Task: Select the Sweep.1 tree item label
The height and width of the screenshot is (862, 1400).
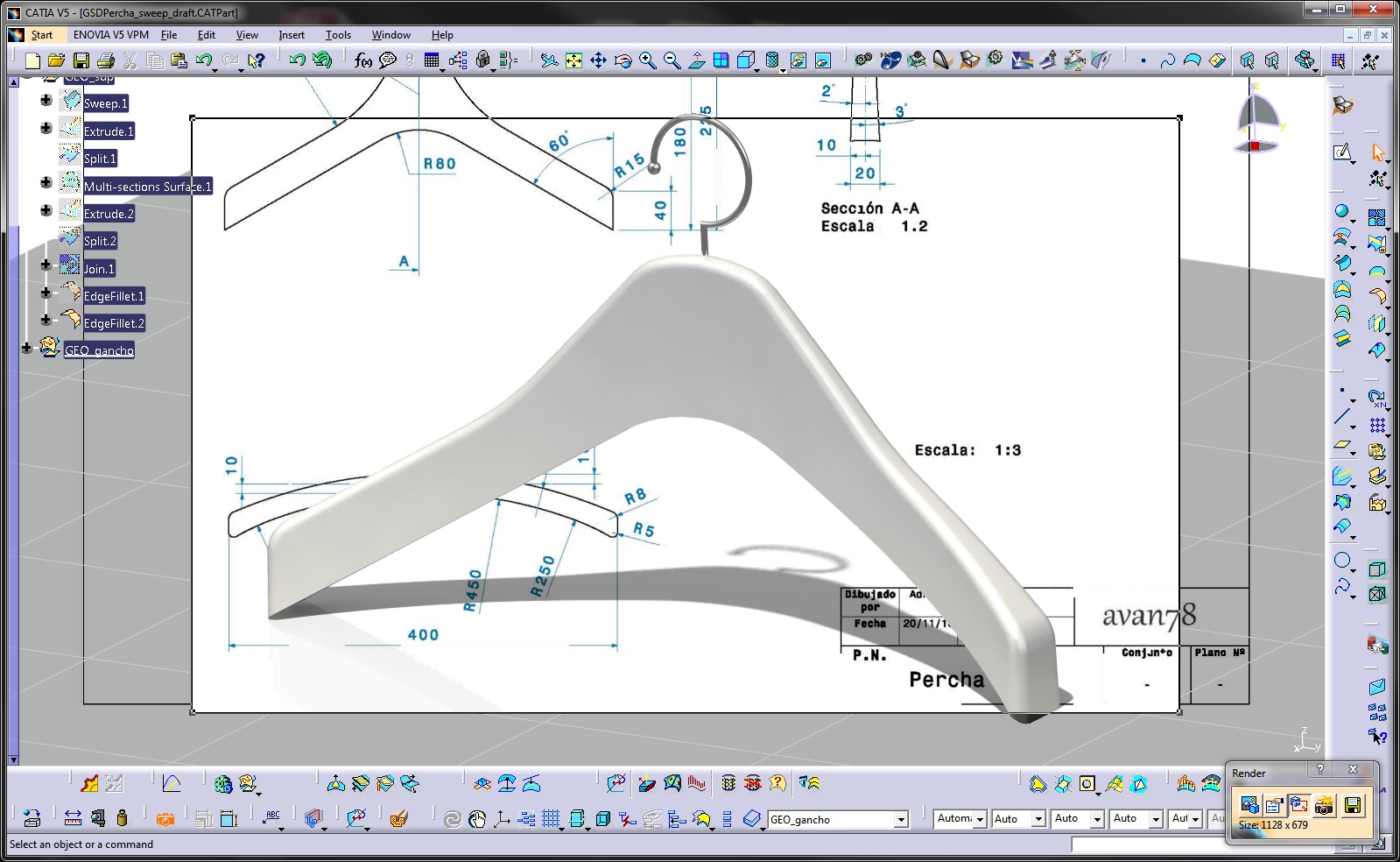Action: point(106,103)
